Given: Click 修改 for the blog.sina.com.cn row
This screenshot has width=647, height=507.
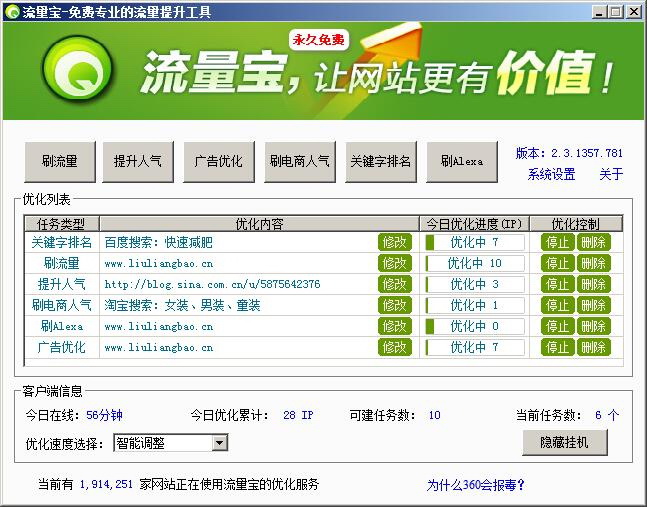Looking at the screenshot, I should (395, 284).
